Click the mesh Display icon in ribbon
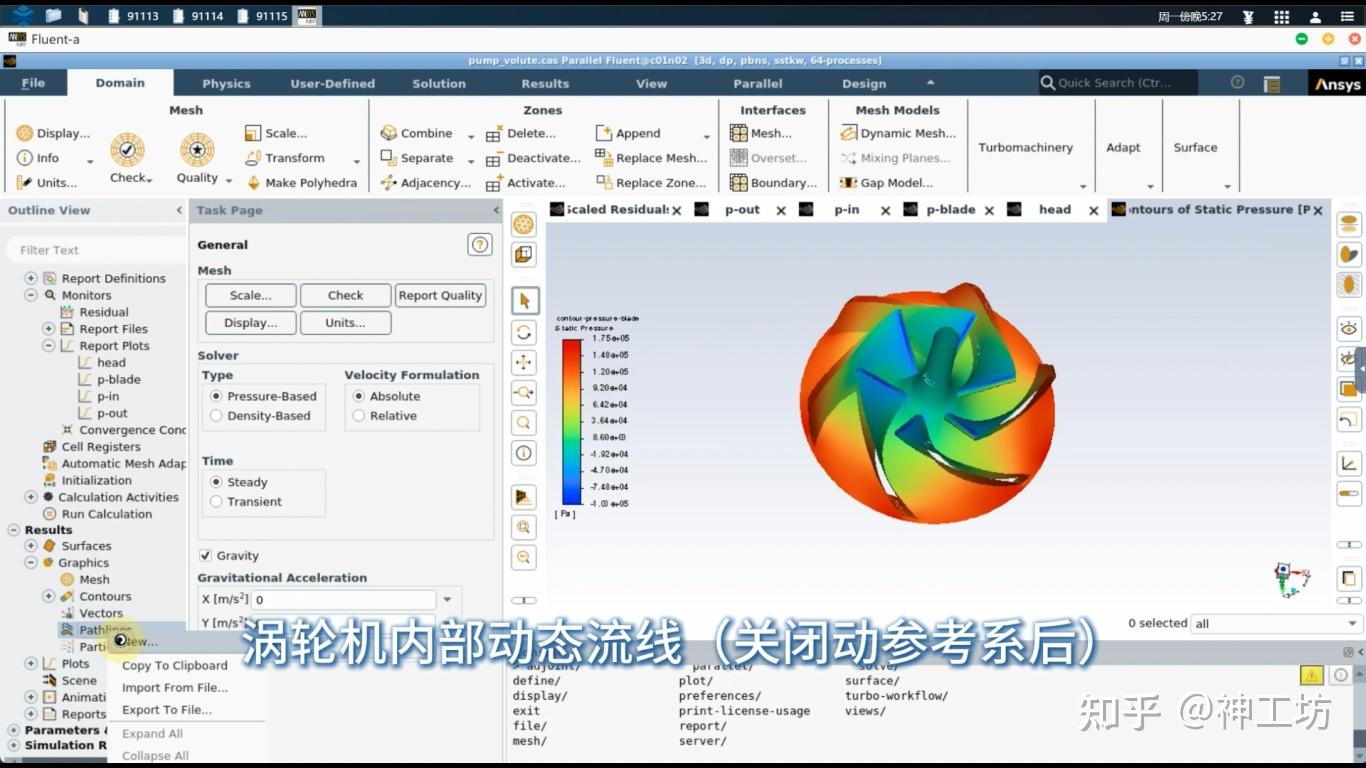This screenshot has width=1366, height=768. click(x=25, y=133)
